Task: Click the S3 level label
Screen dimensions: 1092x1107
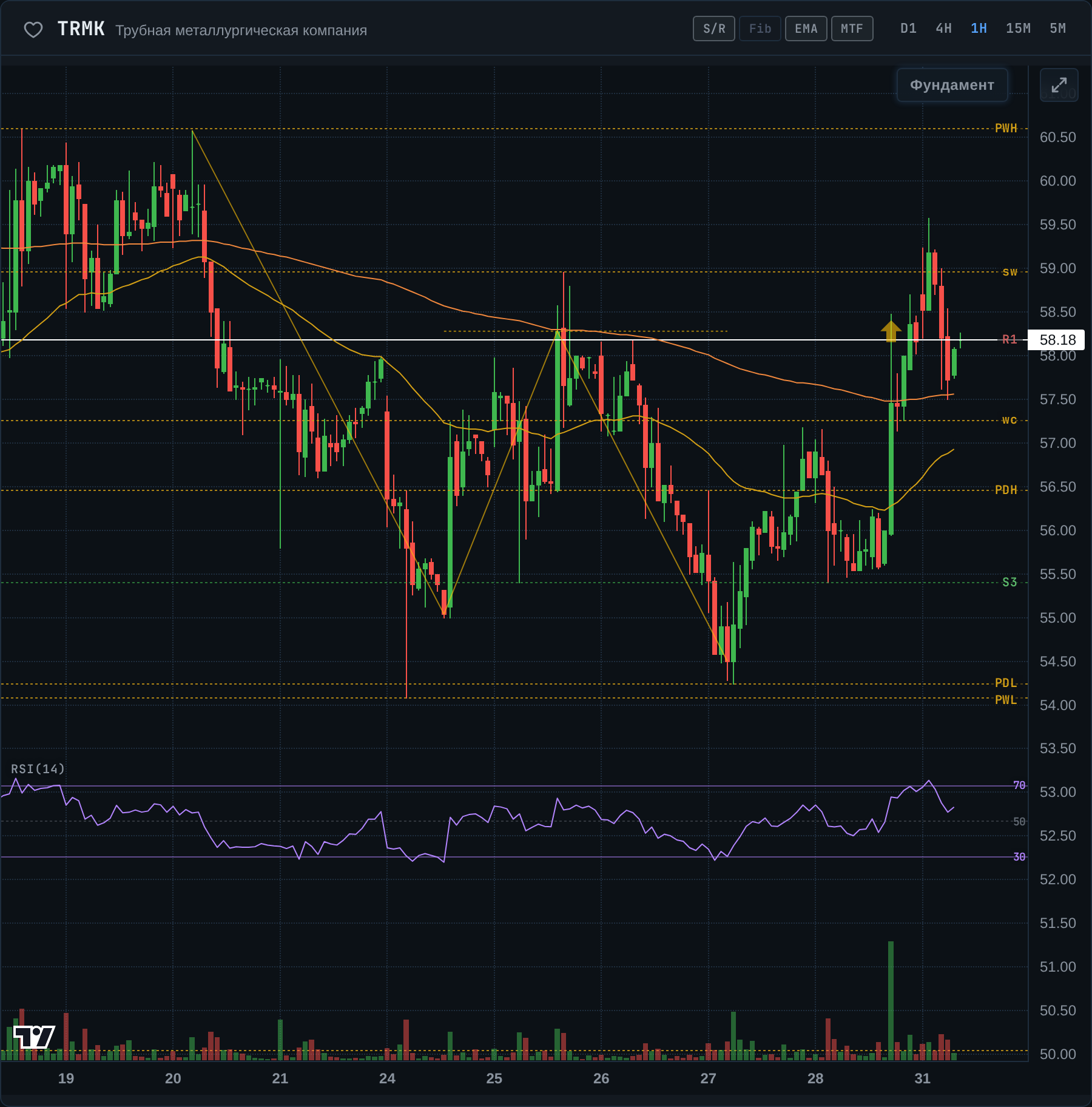Action: pyautogui.click(x=1009, y=583)
